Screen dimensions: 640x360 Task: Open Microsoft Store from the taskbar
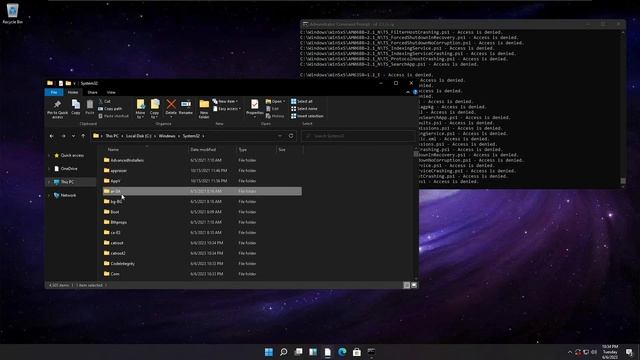(357, 352)
